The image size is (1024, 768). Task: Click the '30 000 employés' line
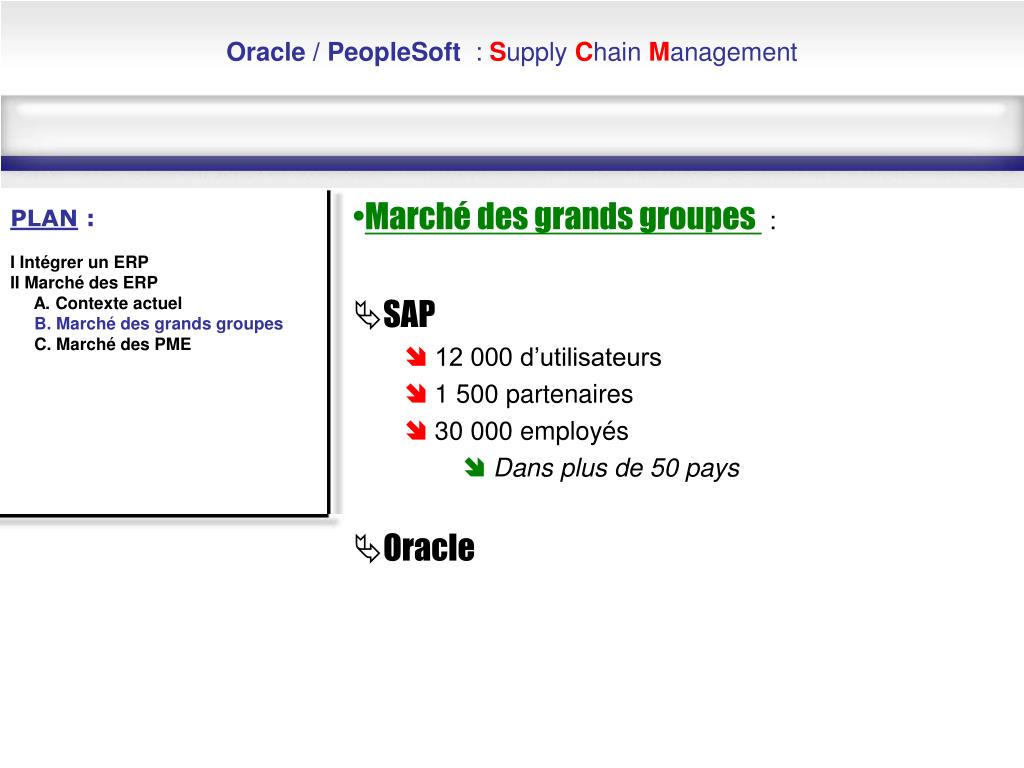pyautogui.click(x=532, y=431)
